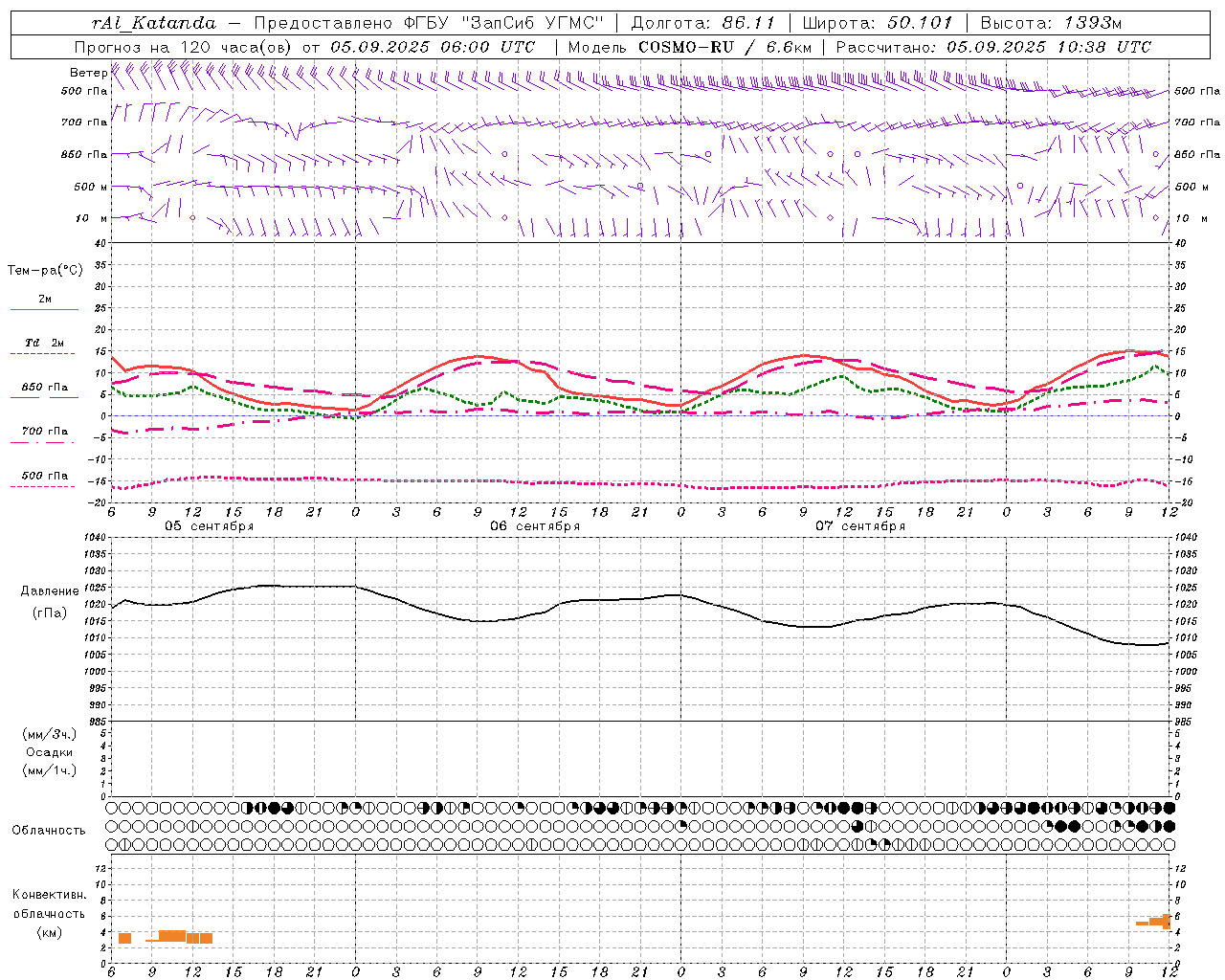
Task: Click the 700 гПа entry in the temperature legend
Action: [45, 432]
